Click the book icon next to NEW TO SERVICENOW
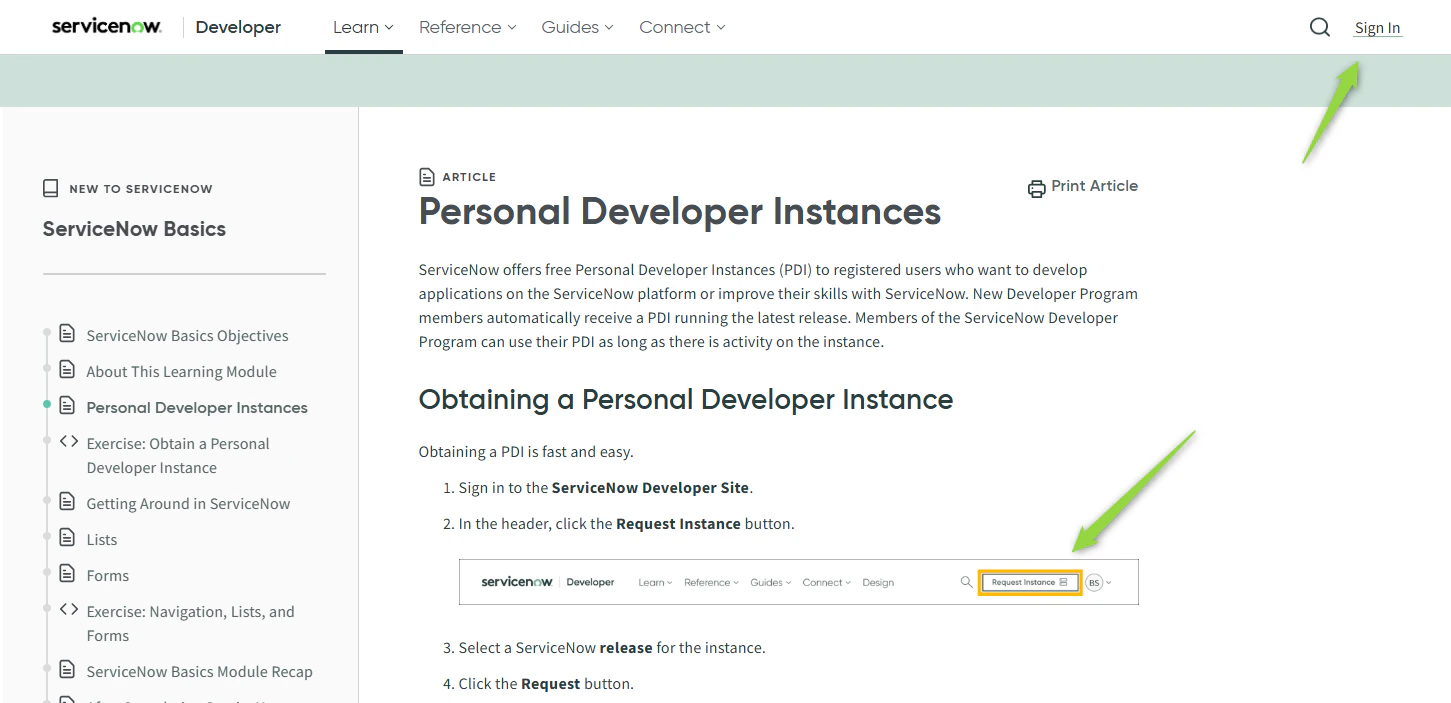 click(x=50, y=187)
